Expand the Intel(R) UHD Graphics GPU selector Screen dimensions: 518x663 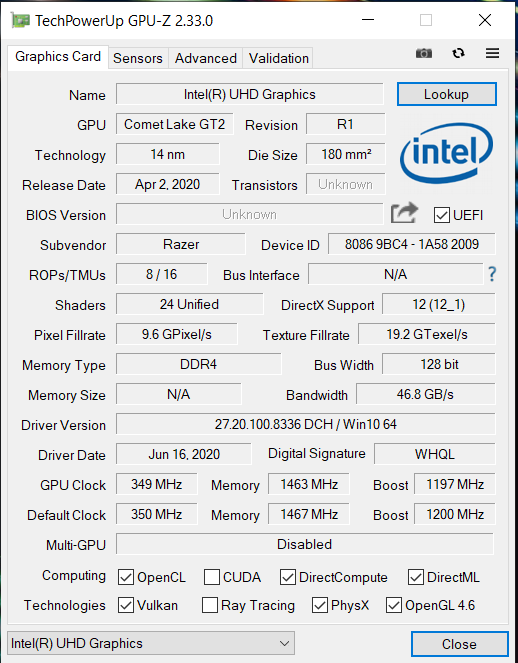click(151, 644)
